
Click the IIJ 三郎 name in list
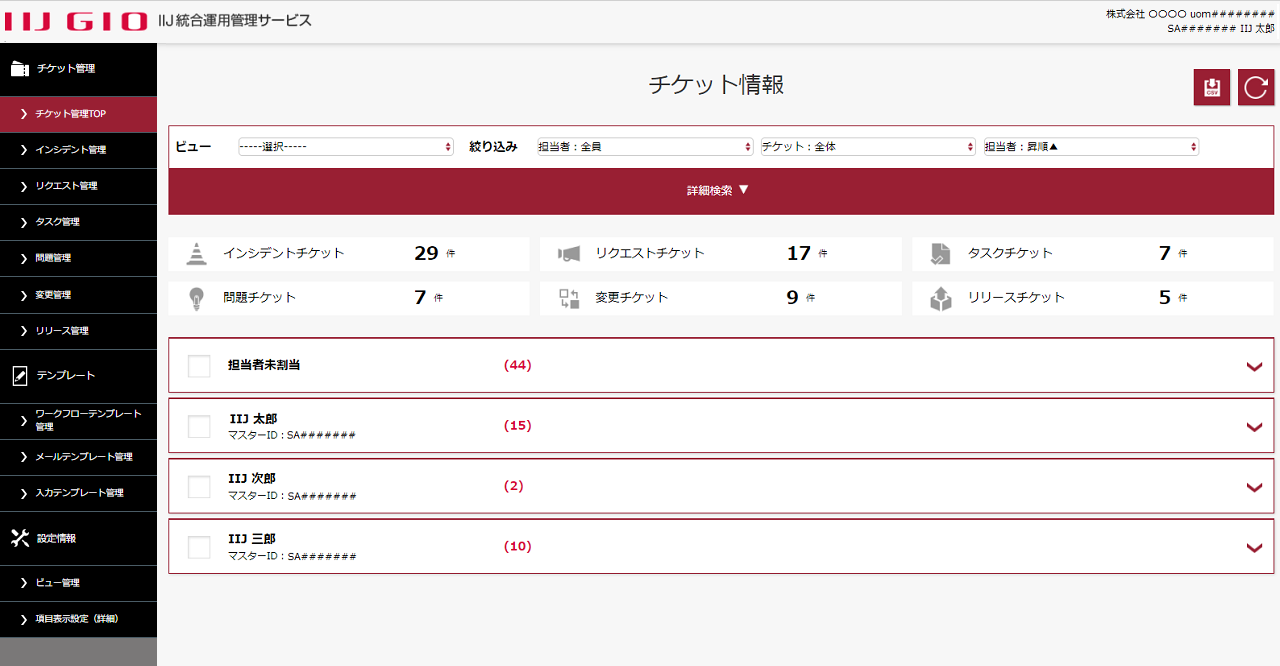[x=252, y=539]
